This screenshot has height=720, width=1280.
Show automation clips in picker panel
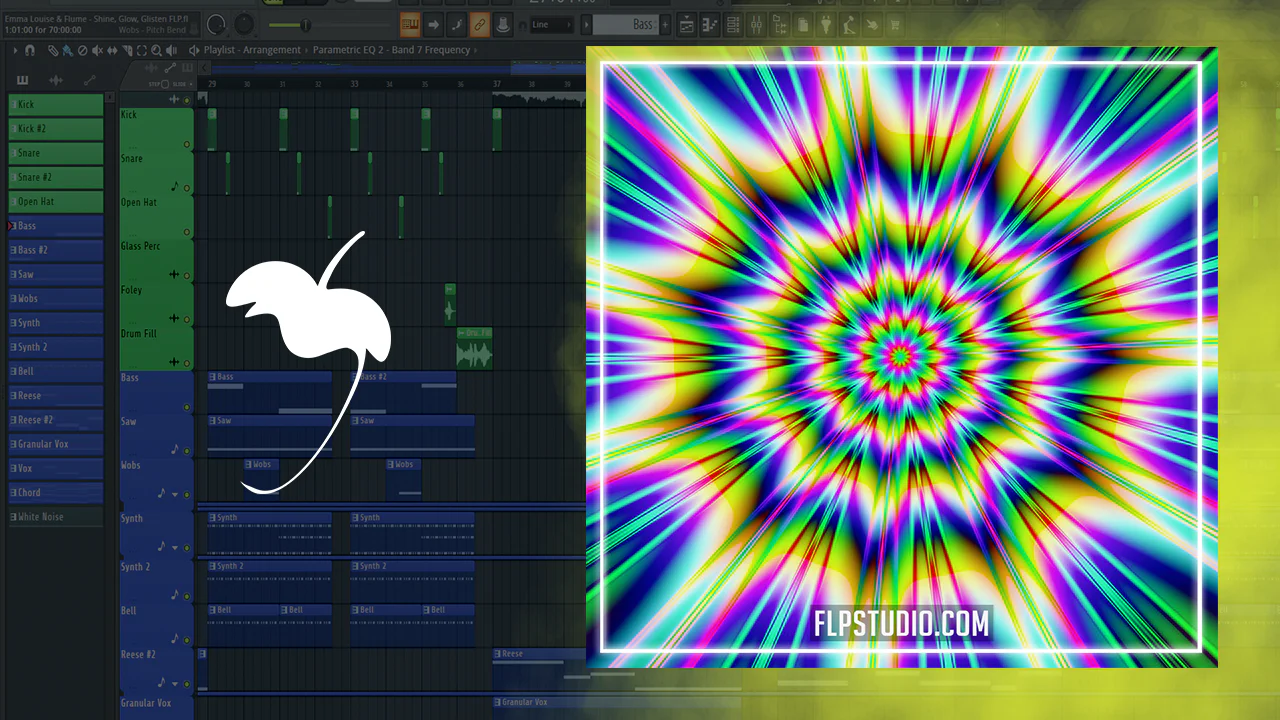pos(89,80)
